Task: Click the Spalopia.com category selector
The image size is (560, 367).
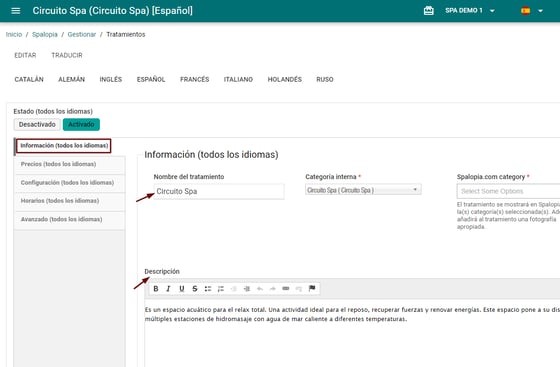Action: coord(509,191)
